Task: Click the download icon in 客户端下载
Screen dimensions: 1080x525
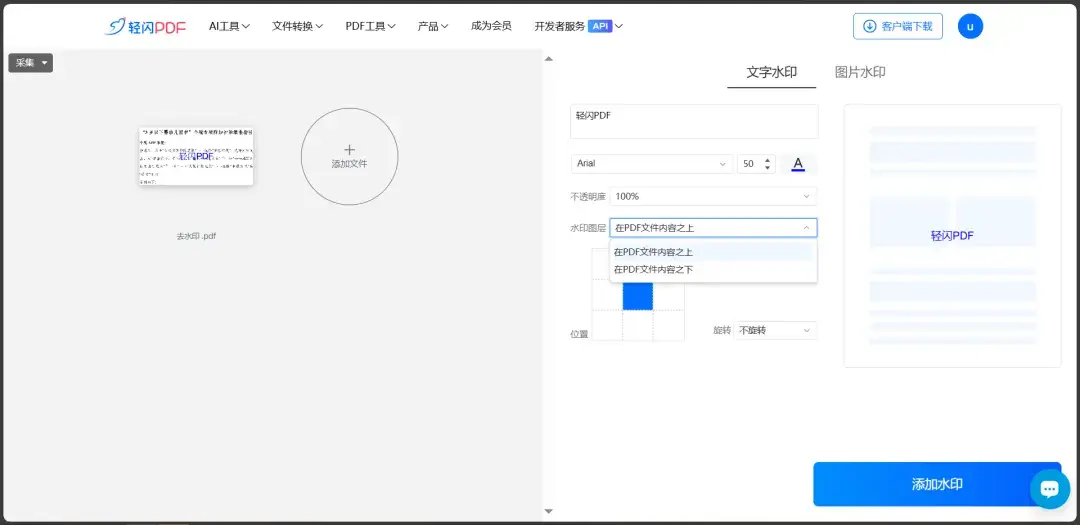Action: [870, 26]
